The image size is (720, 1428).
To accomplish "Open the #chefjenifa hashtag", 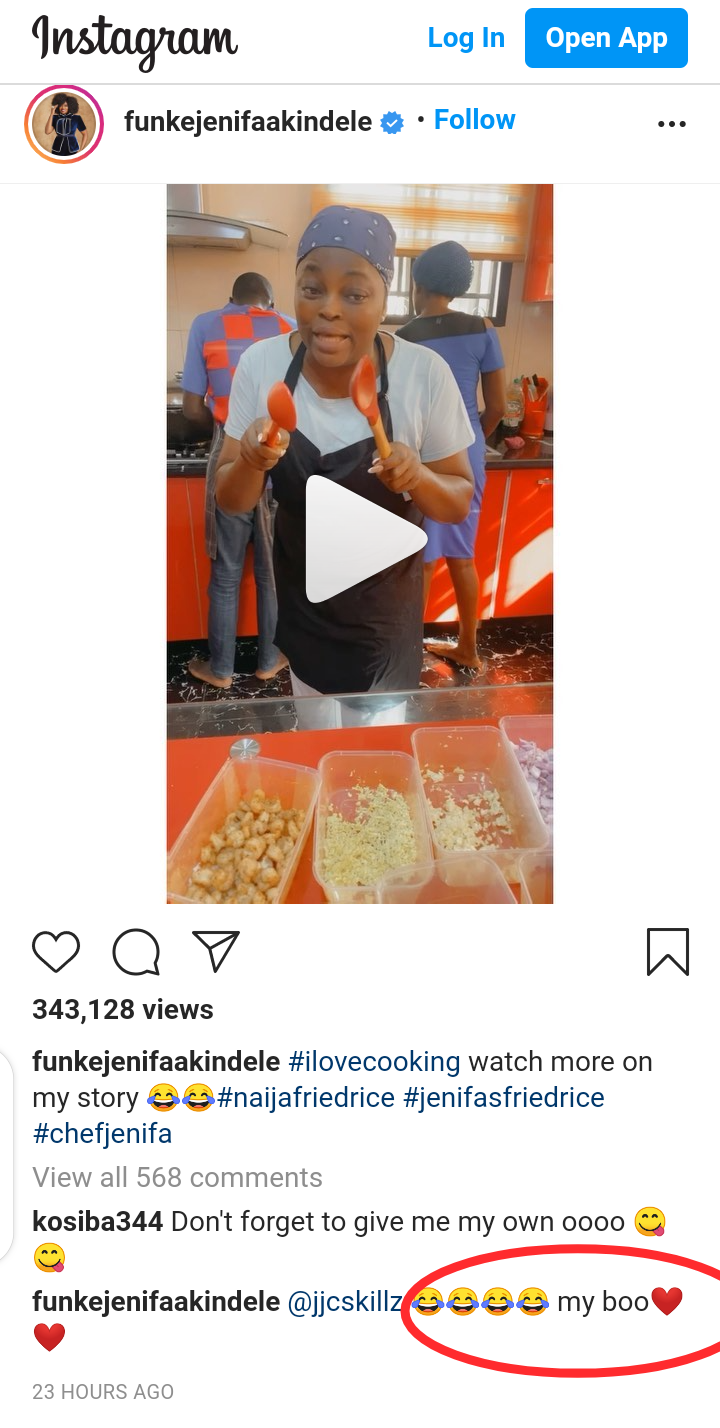I will pyautogui.click(x=102, y=1133).
